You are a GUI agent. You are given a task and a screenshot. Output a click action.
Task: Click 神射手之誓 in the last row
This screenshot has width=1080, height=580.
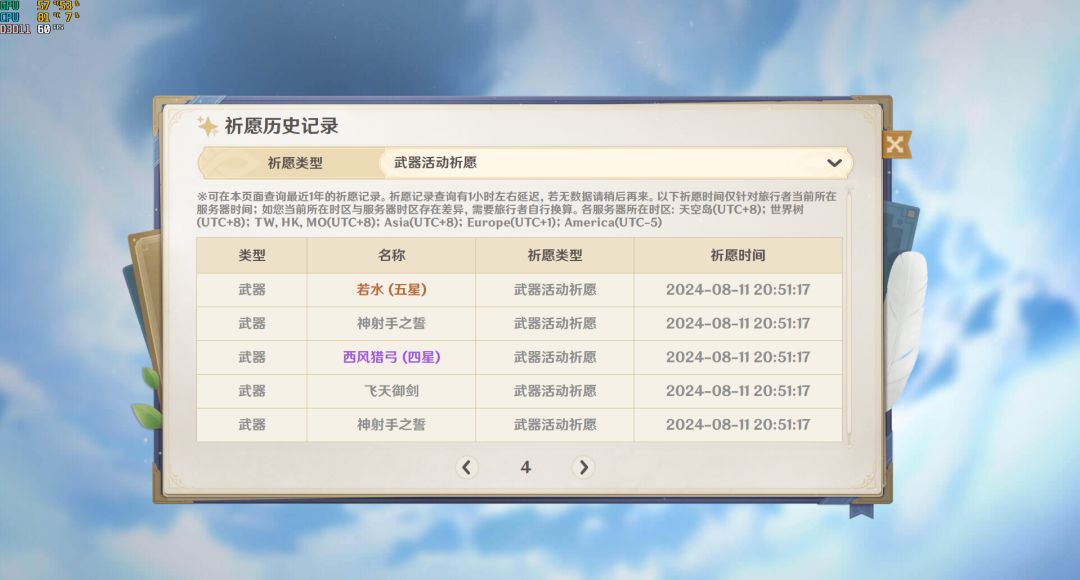click(x=391, y=425)
